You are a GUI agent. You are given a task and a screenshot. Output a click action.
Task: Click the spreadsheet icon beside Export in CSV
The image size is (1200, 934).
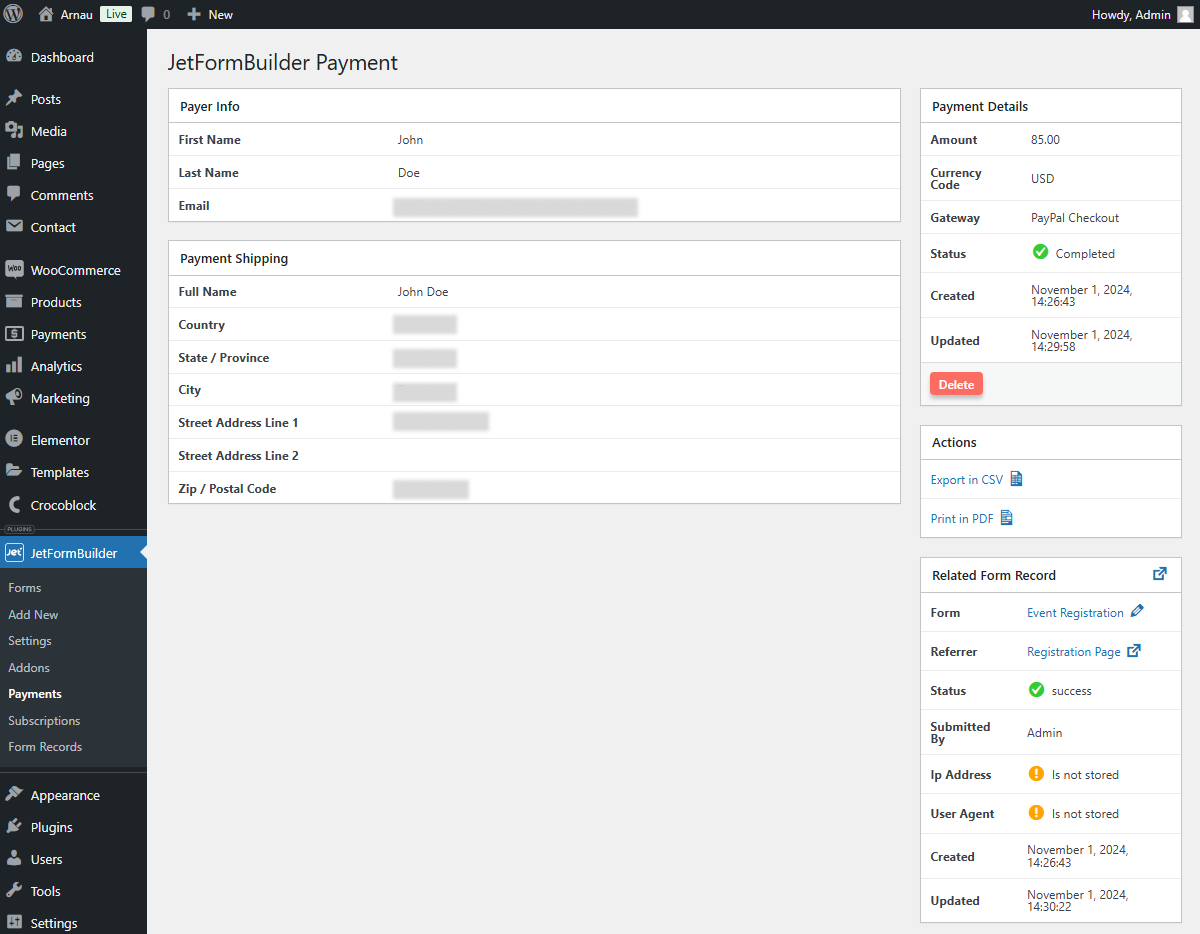point(1016,479)
